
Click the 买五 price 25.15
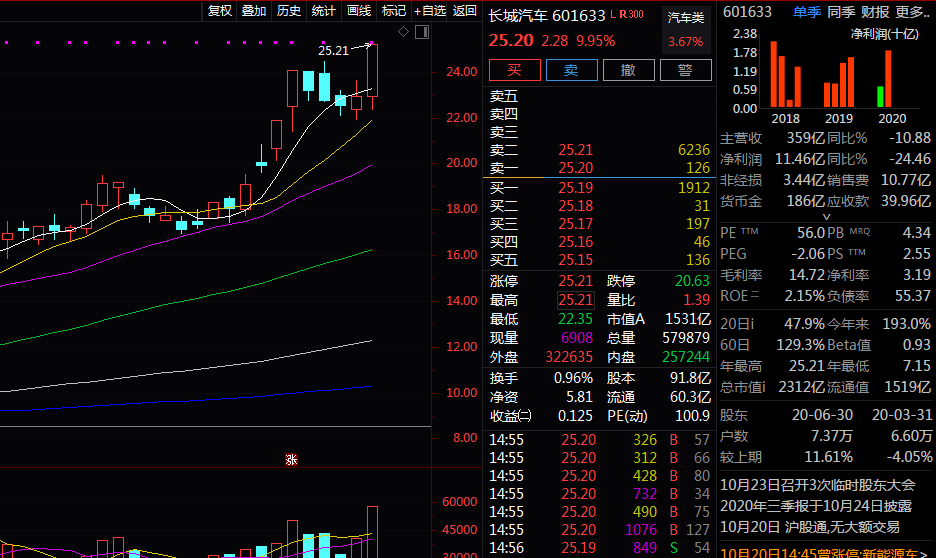(575, 260)
